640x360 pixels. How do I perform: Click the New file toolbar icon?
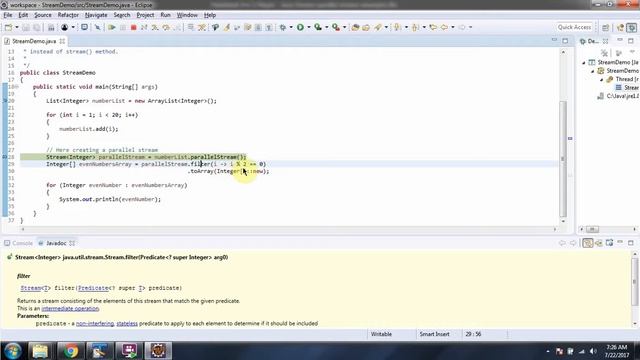(8, 27)
